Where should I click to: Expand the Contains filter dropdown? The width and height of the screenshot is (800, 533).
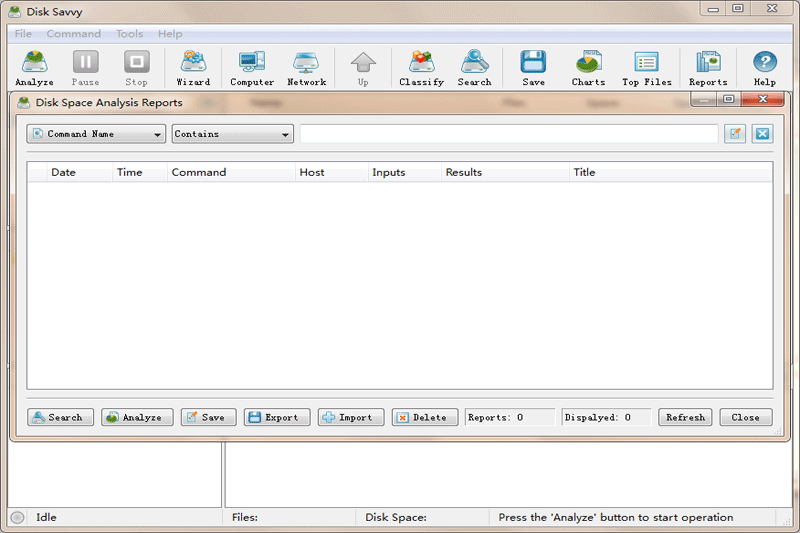(x=232, y=134)
